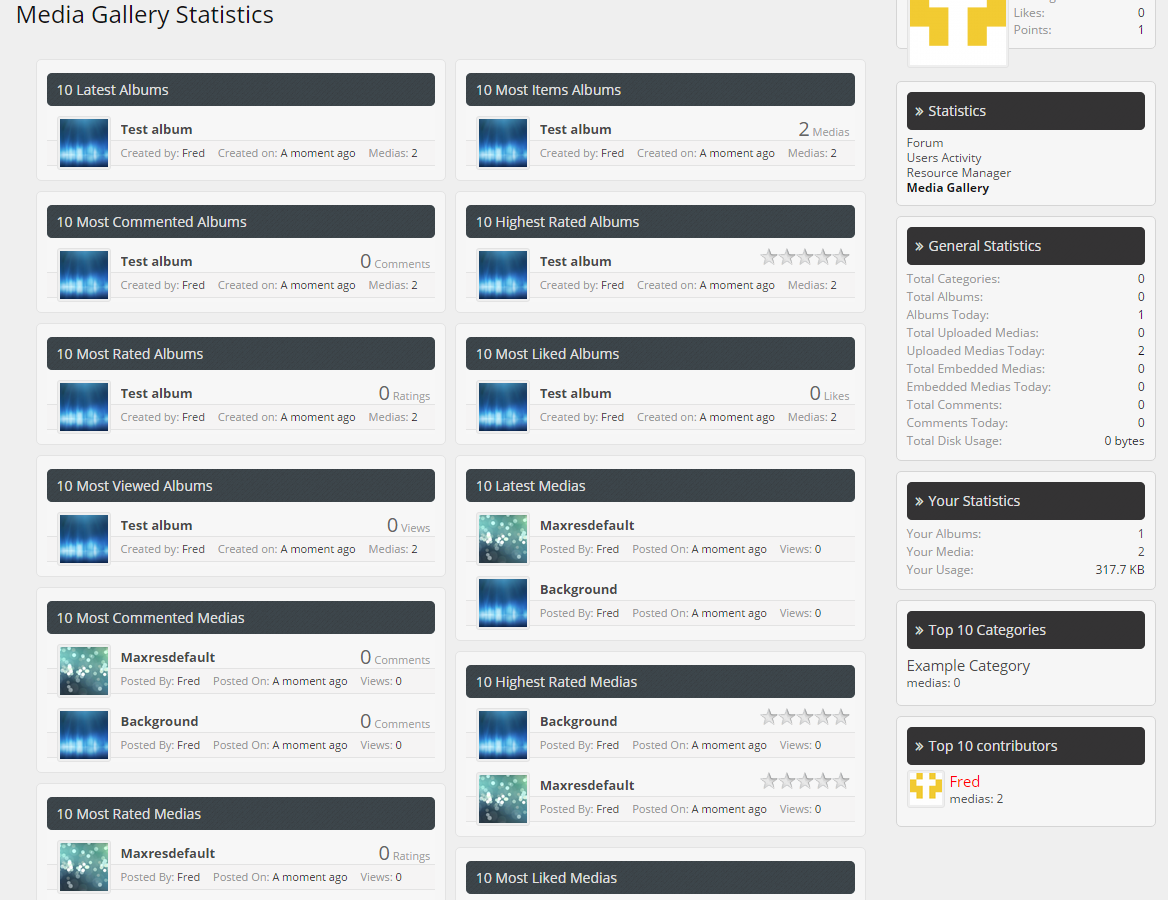Image resolution: width=1168 pixels, height=900 pixels.
Task: Open Maxresdefault title in 10 Latest Medias
Action: pyautogui.click(x=587, y=525)
